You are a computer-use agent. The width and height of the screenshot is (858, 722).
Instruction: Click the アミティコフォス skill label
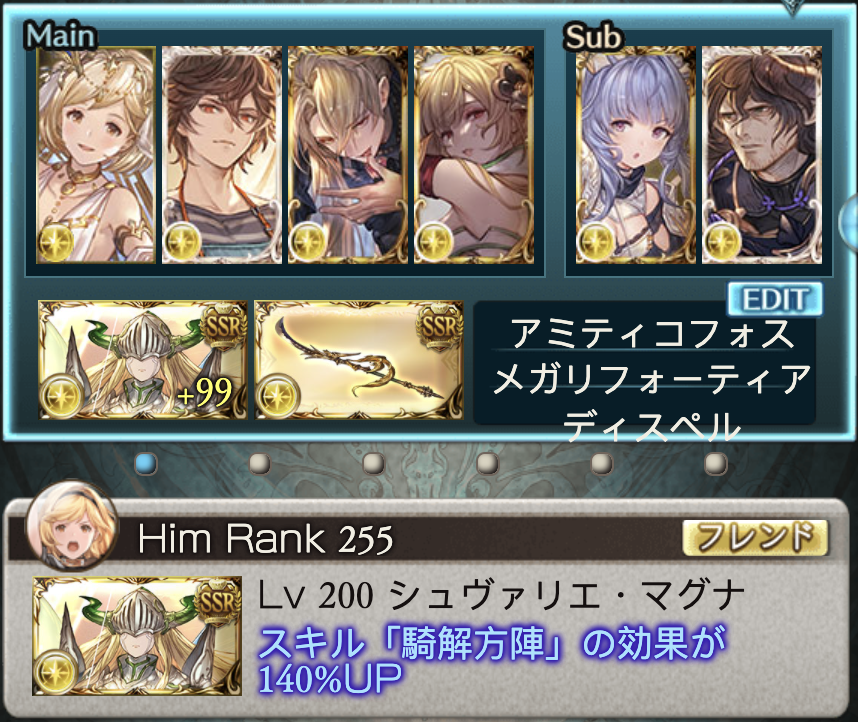click(652, 333)
